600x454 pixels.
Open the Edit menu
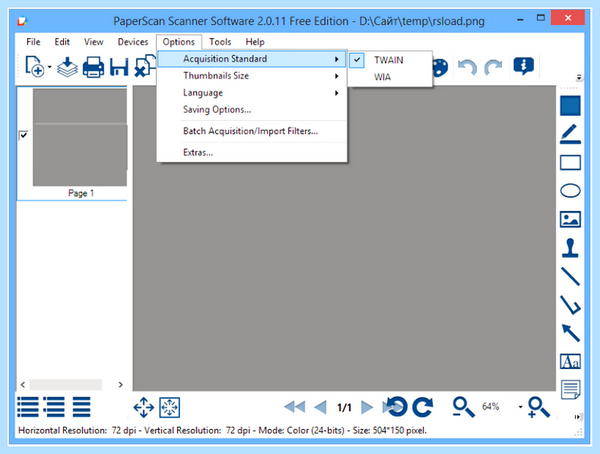click(62, 42)
